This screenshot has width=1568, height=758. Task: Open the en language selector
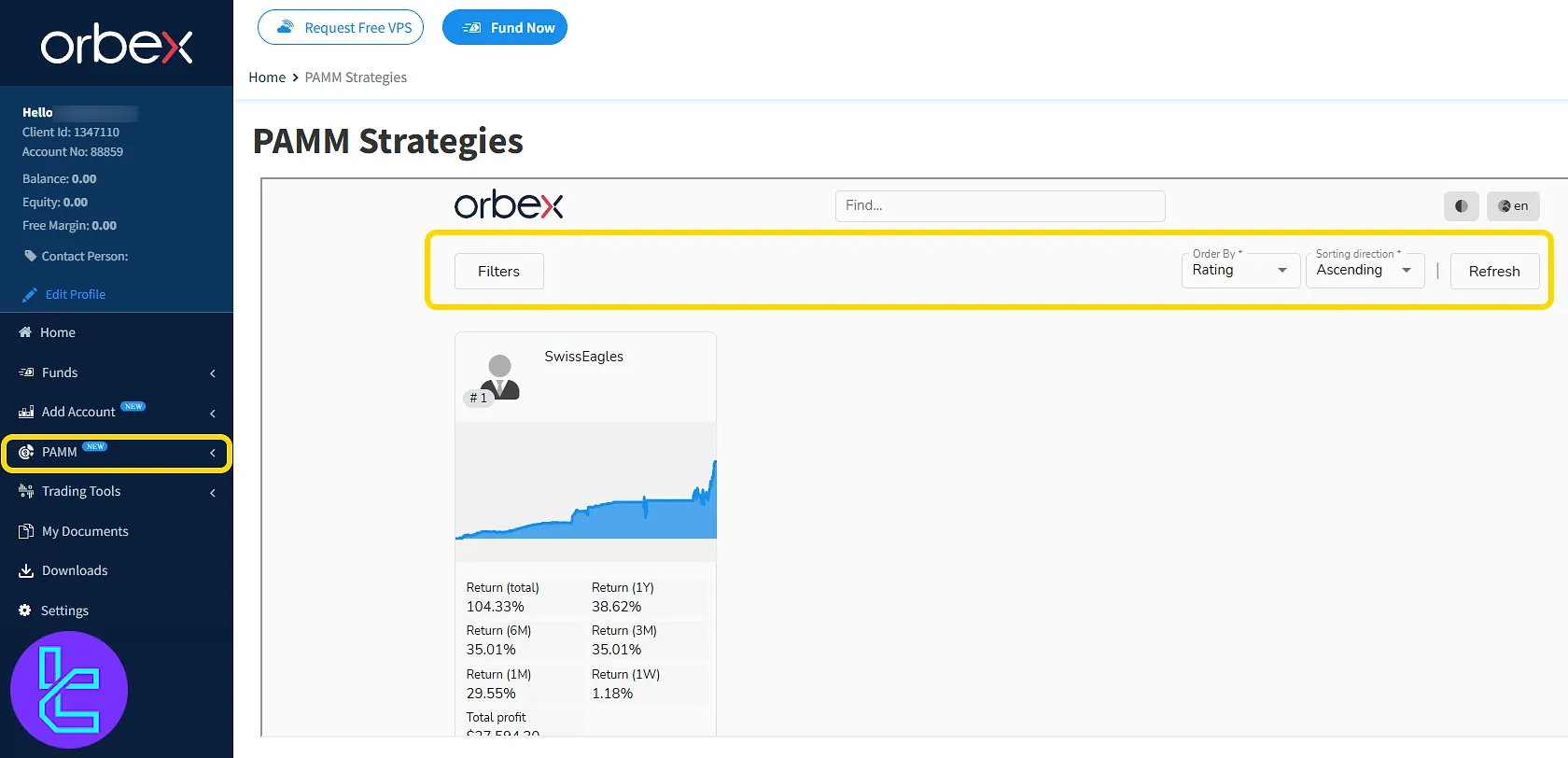click(1513, 206)
